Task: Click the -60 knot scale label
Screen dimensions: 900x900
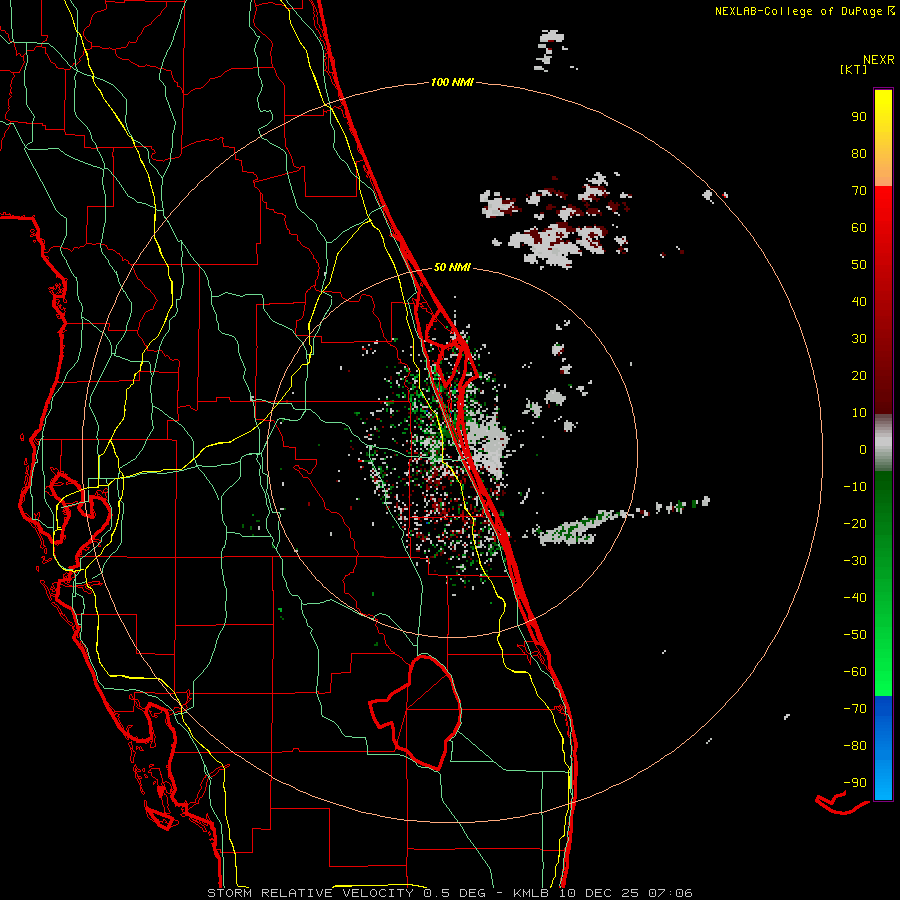Action: (x=855, y=672)
